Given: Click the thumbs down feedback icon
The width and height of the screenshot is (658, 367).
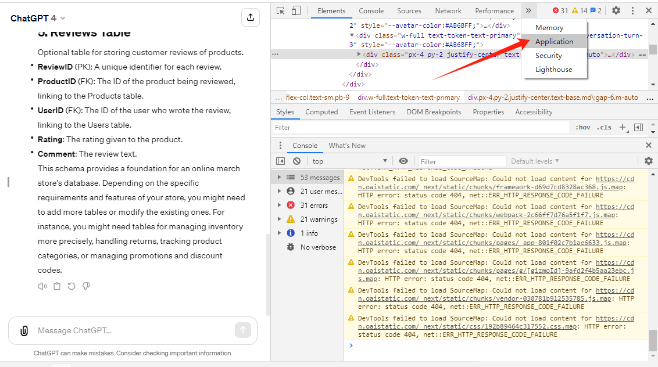Looking at the screenshot, I should click(x=86, y=286).
